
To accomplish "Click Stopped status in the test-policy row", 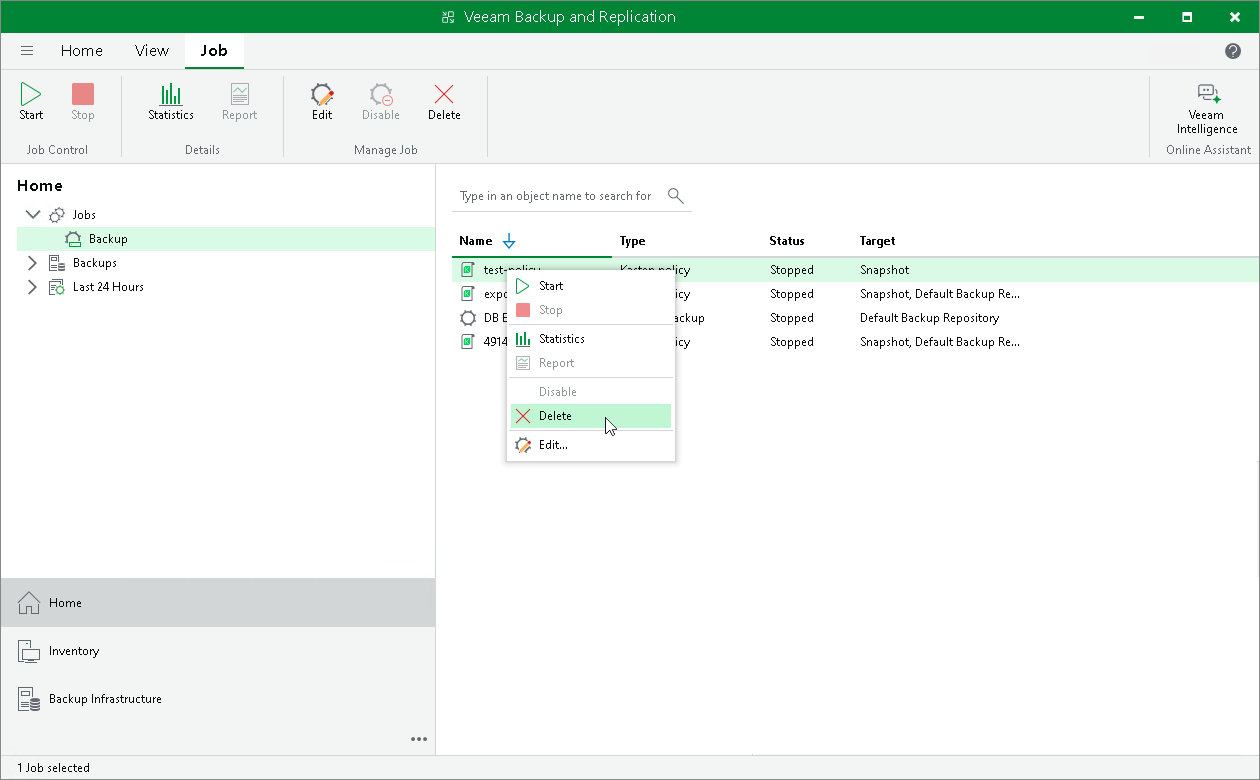I will pos(792,270).
